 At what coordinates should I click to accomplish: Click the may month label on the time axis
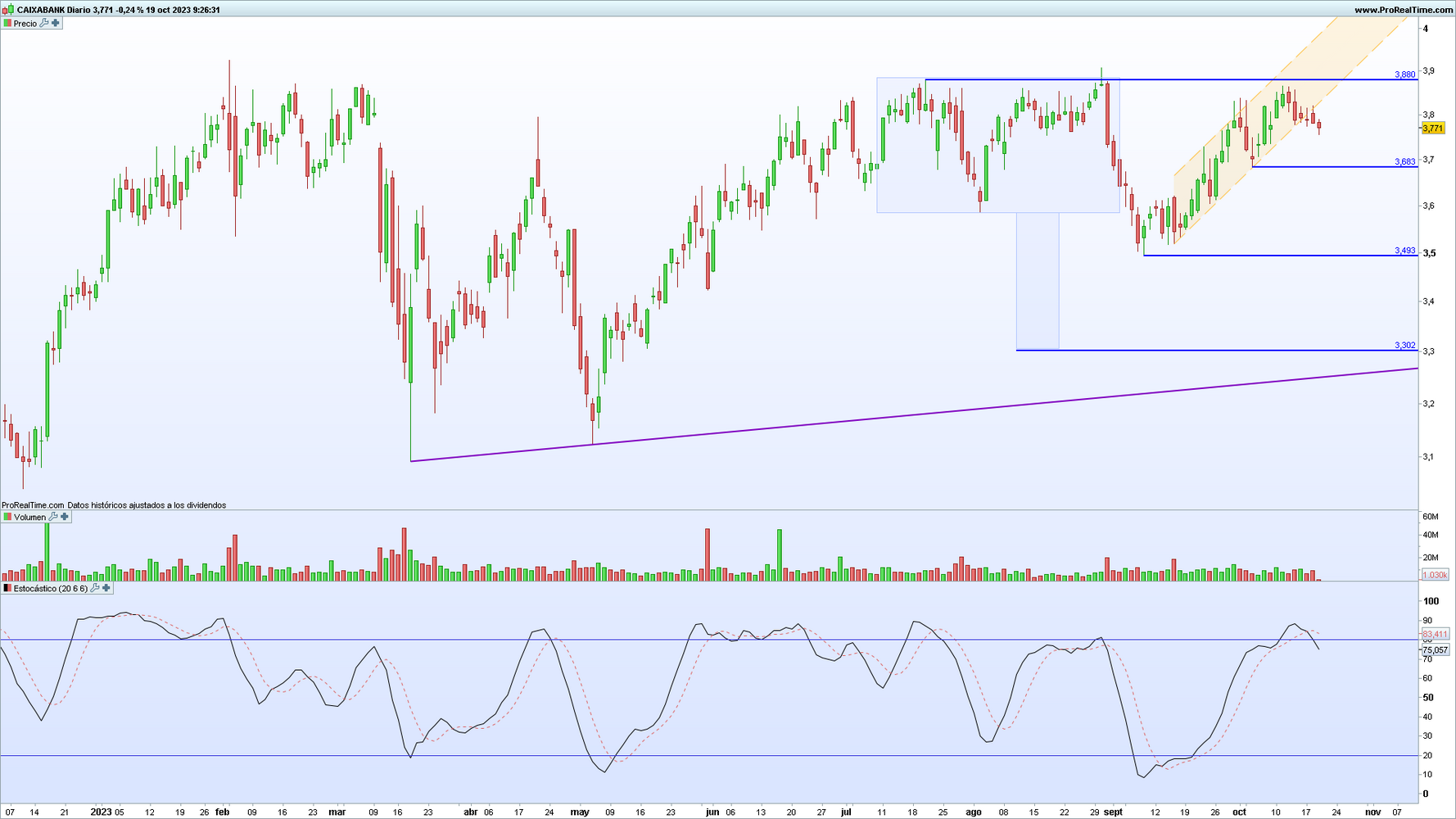tap(580, 812)
